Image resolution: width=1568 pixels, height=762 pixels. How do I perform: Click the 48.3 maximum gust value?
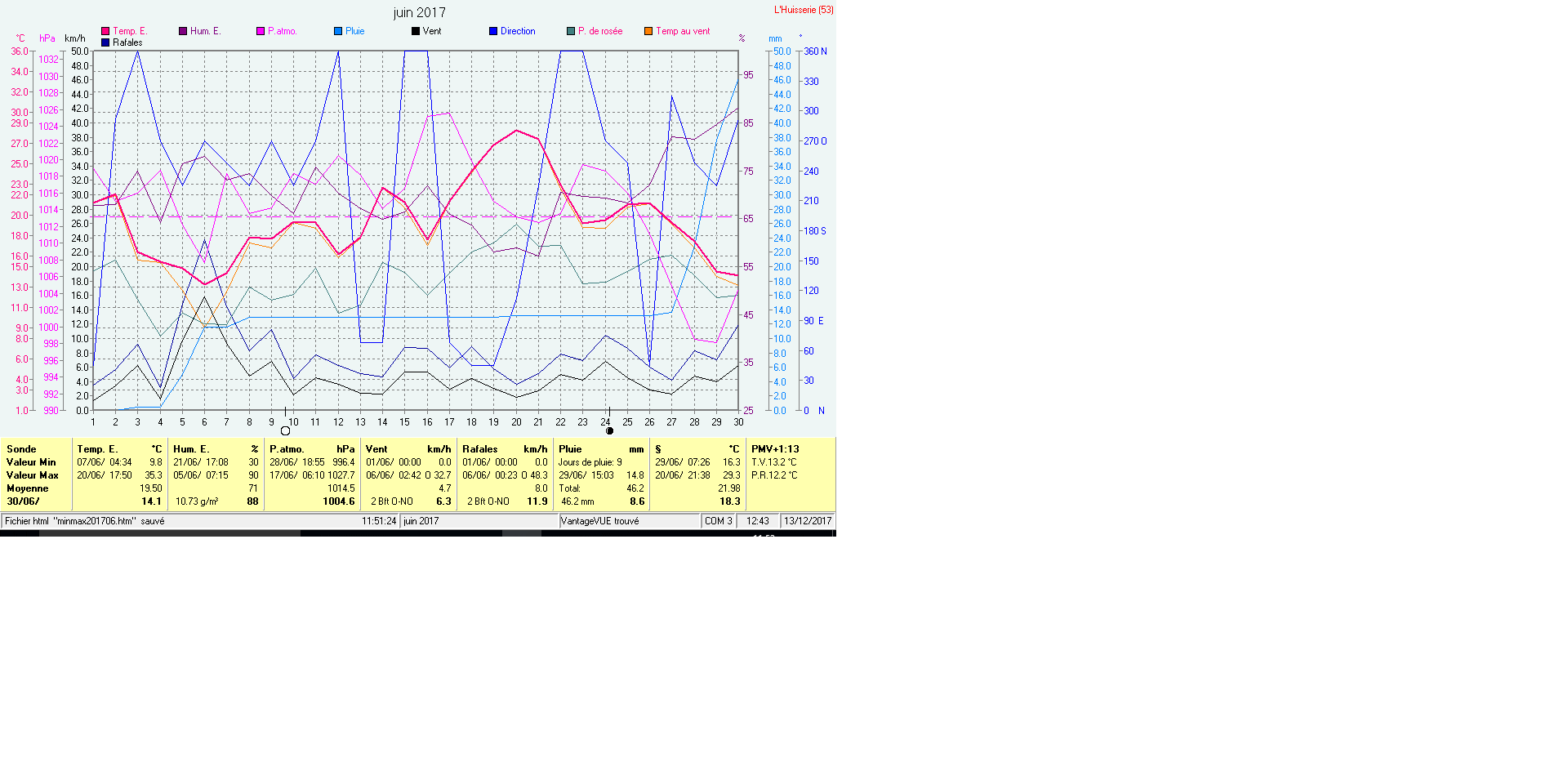[x=539, y=475]
